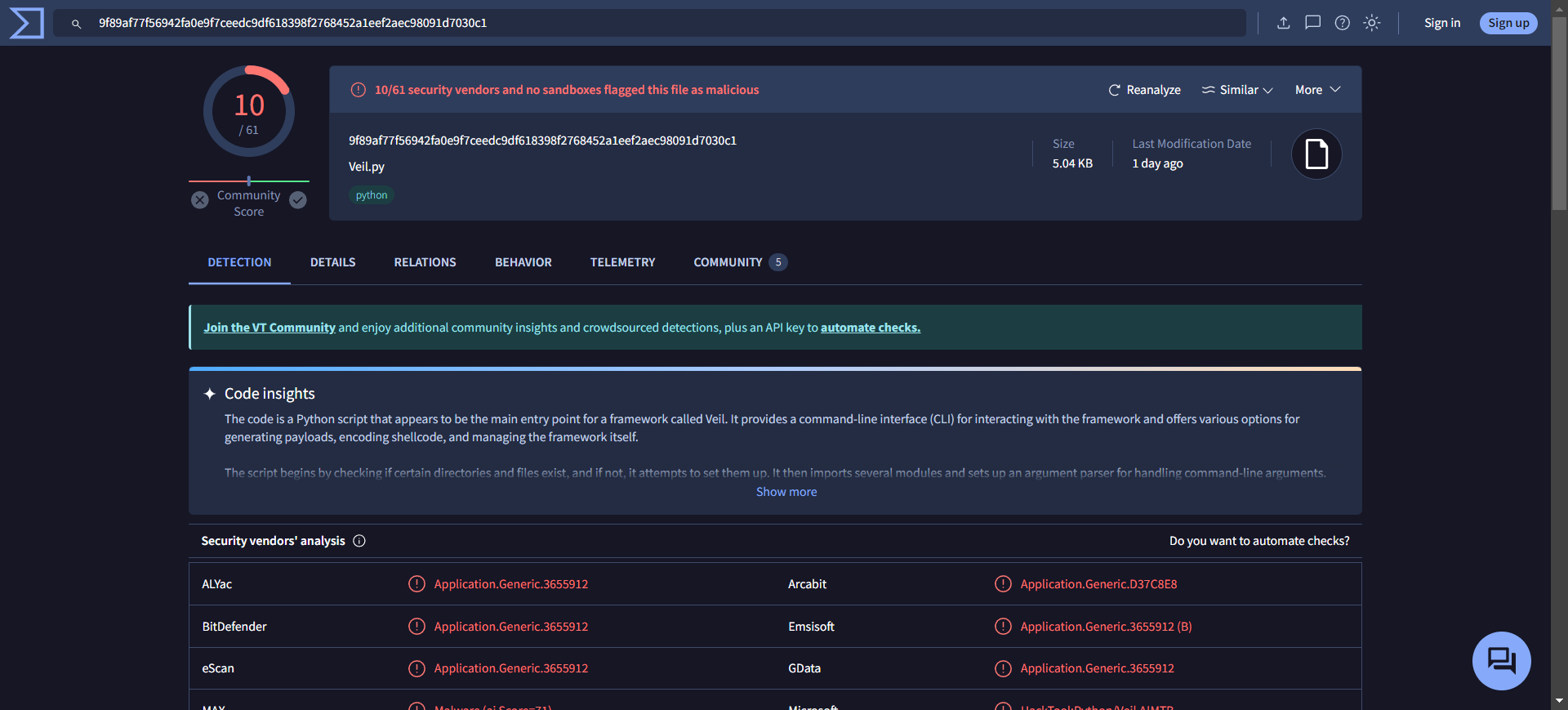This screenshot has height=710, width=1568.
Task: Click Last Modification Date 1 day ago
Action: 1157,163
